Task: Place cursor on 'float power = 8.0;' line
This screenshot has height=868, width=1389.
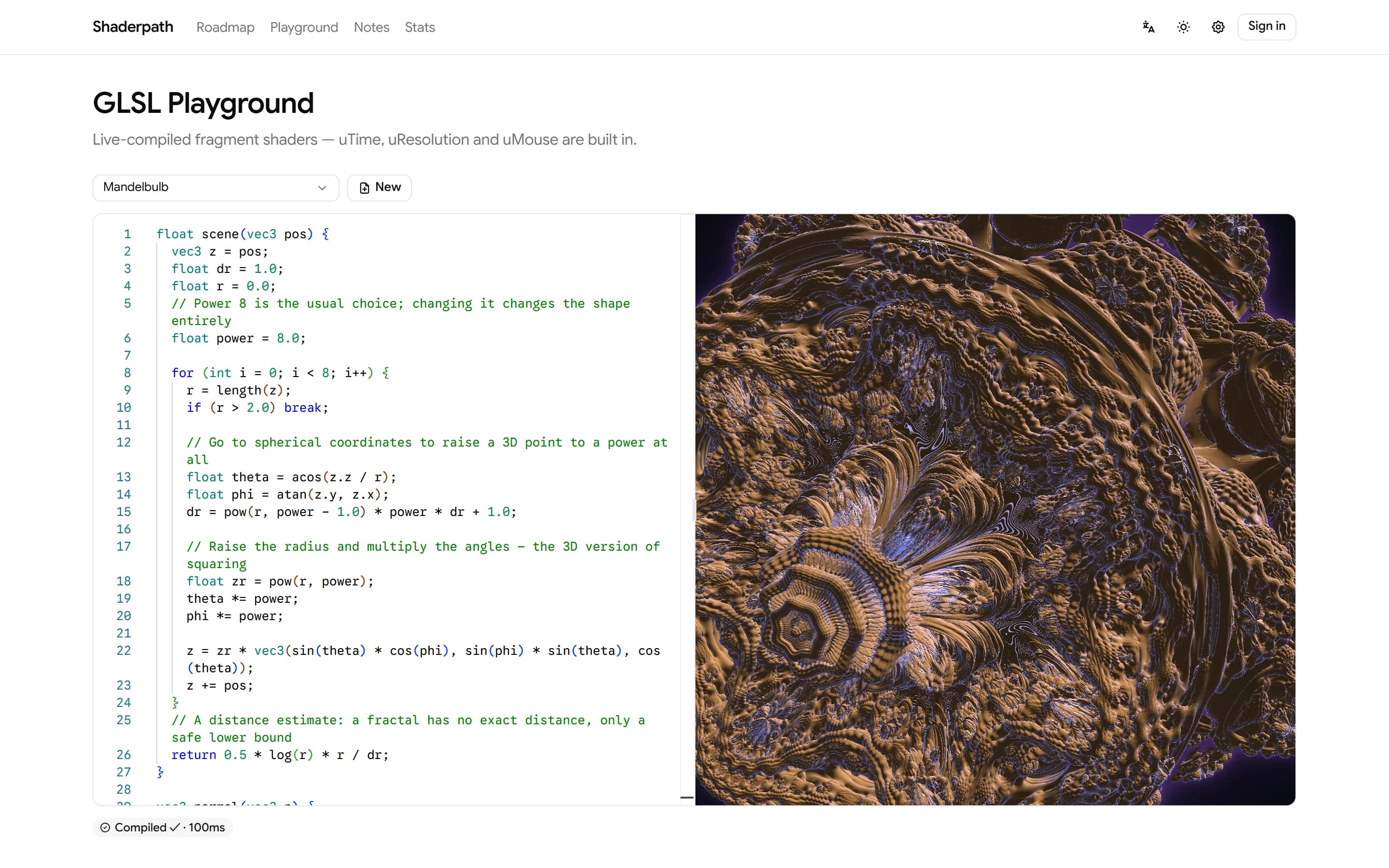Action: [239, 338]
